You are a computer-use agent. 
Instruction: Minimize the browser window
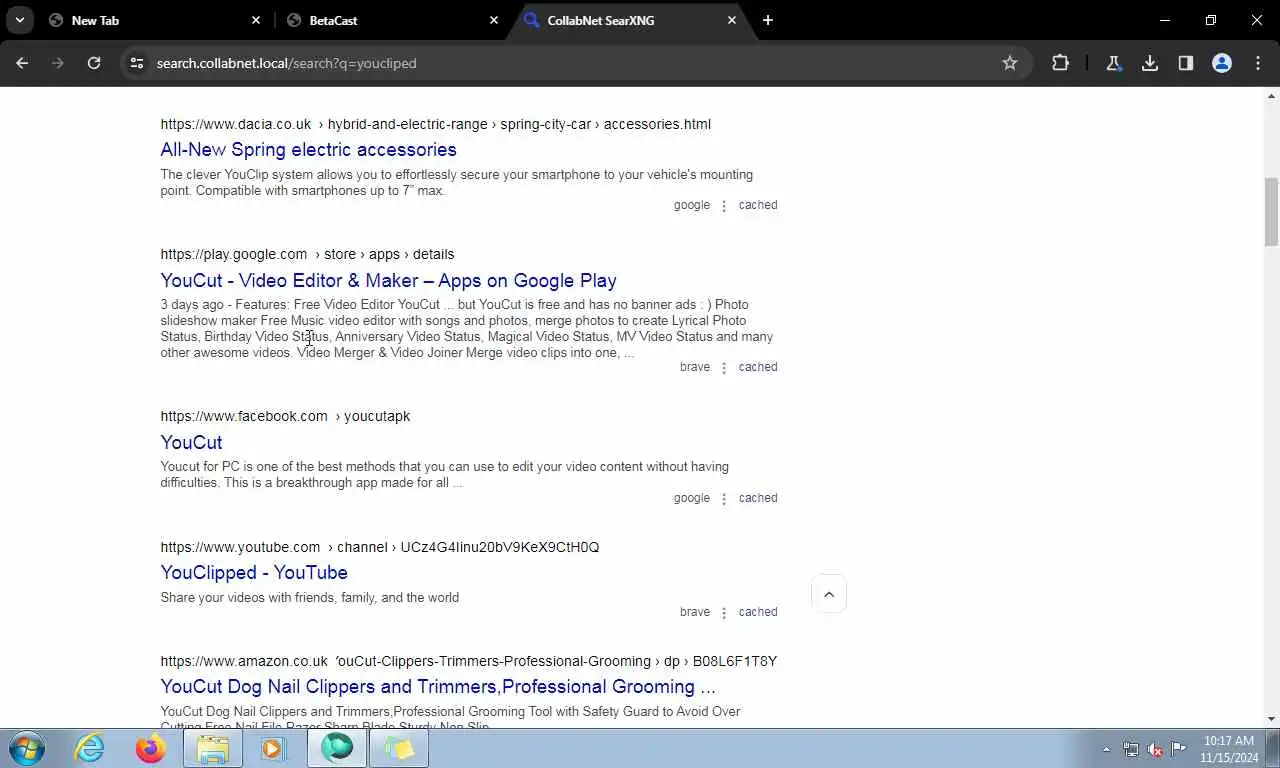1165,20
